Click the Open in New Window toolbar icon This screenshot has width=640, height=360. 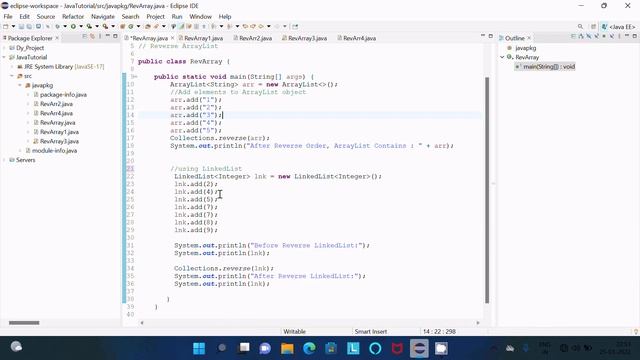point(295,27)
